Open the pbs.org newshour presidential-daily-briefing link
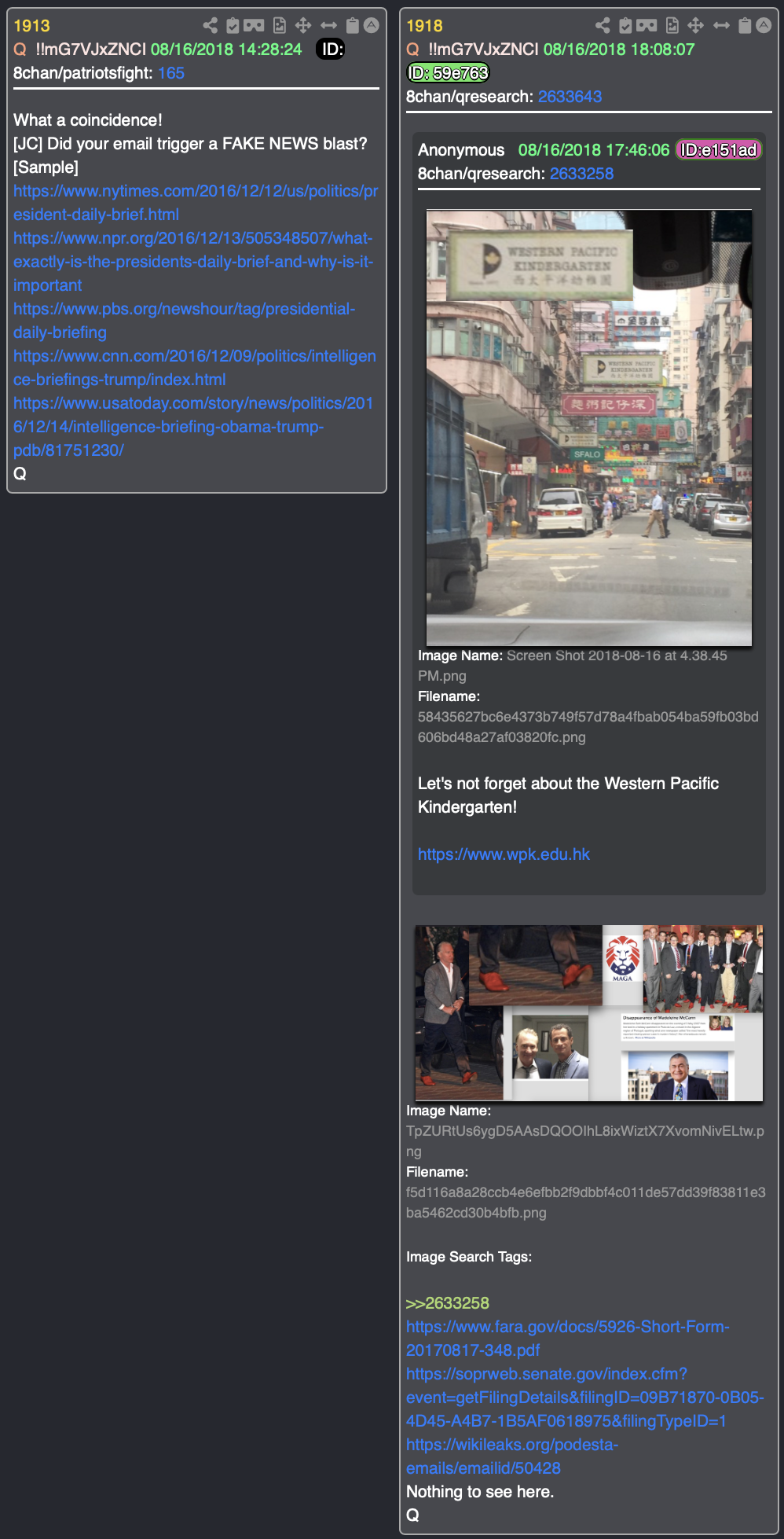The image size is (784, 1539). 185,321
